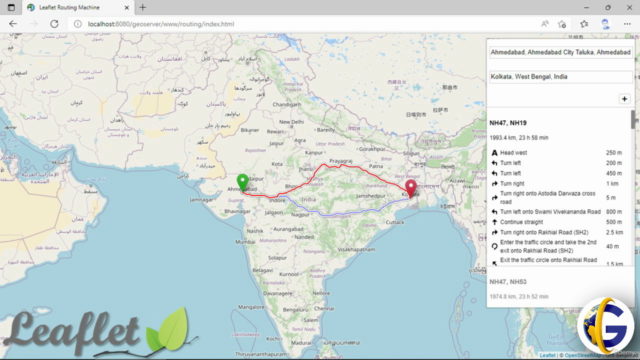
Task: Click the Patna label on map
Action: coord(376,166)
